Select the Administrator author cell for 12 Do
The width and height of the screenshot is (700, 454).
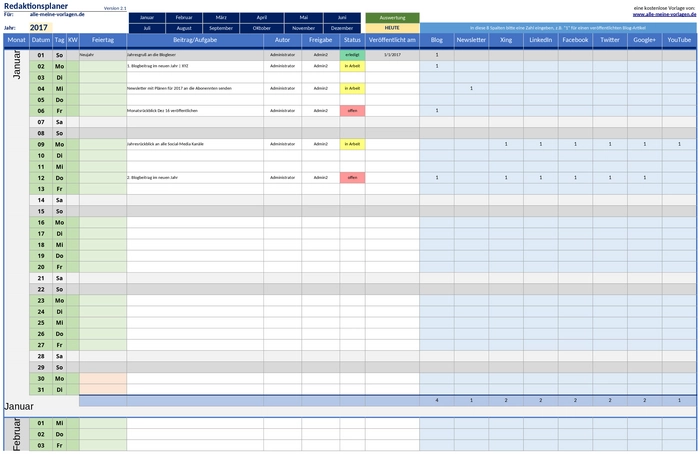[x=282, y=178]
